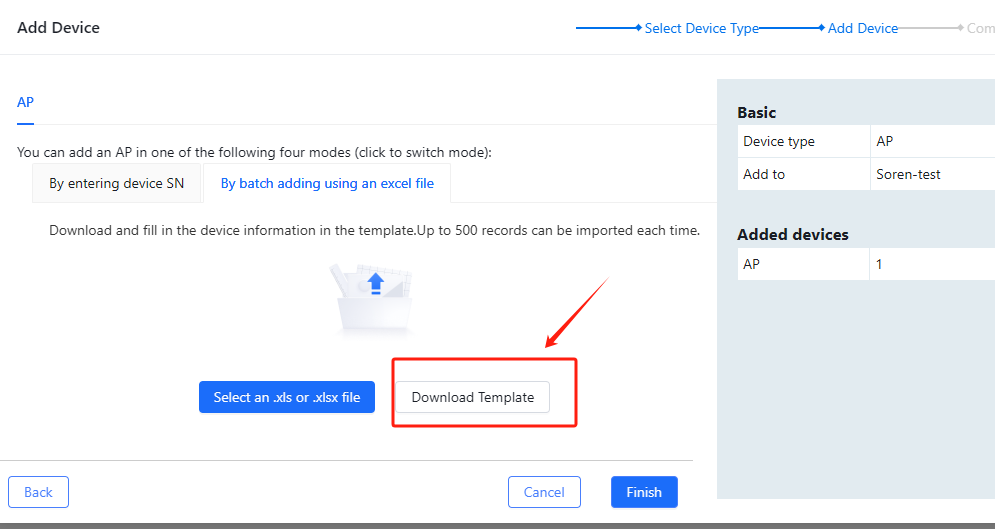This screenshot has height=529, width=995.
Task: Click the 'Add Device' step in progress bar
Action: (862, 28)
